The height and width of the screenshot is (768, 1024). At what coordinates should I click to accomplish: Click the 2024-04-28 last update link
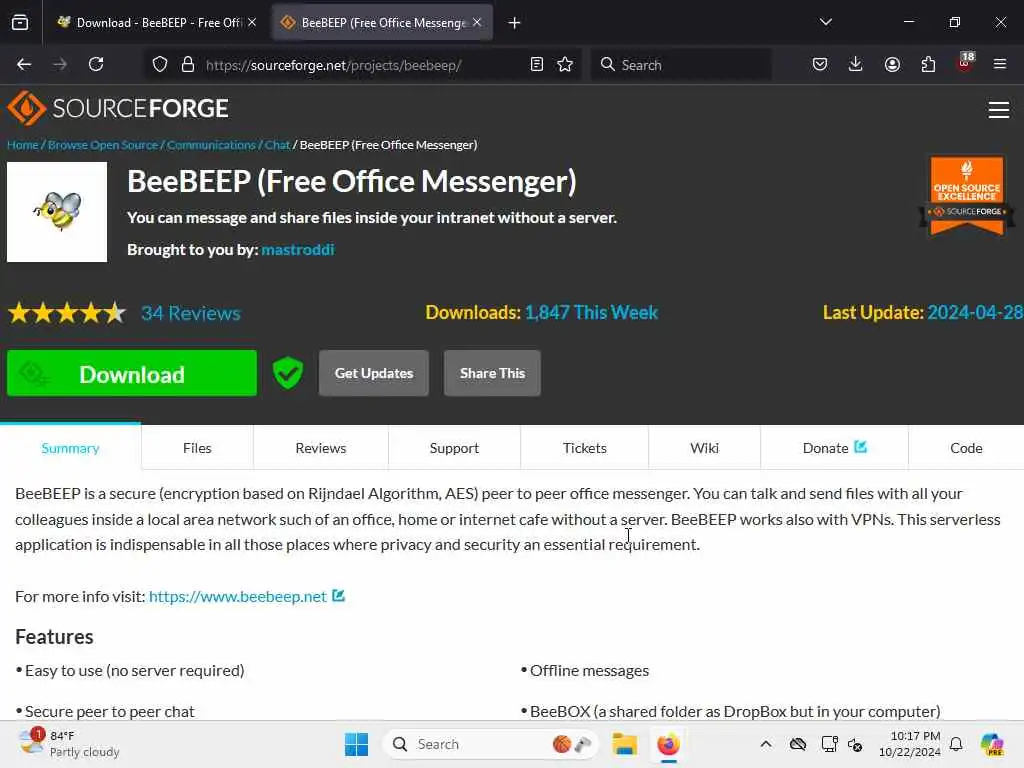974,312
